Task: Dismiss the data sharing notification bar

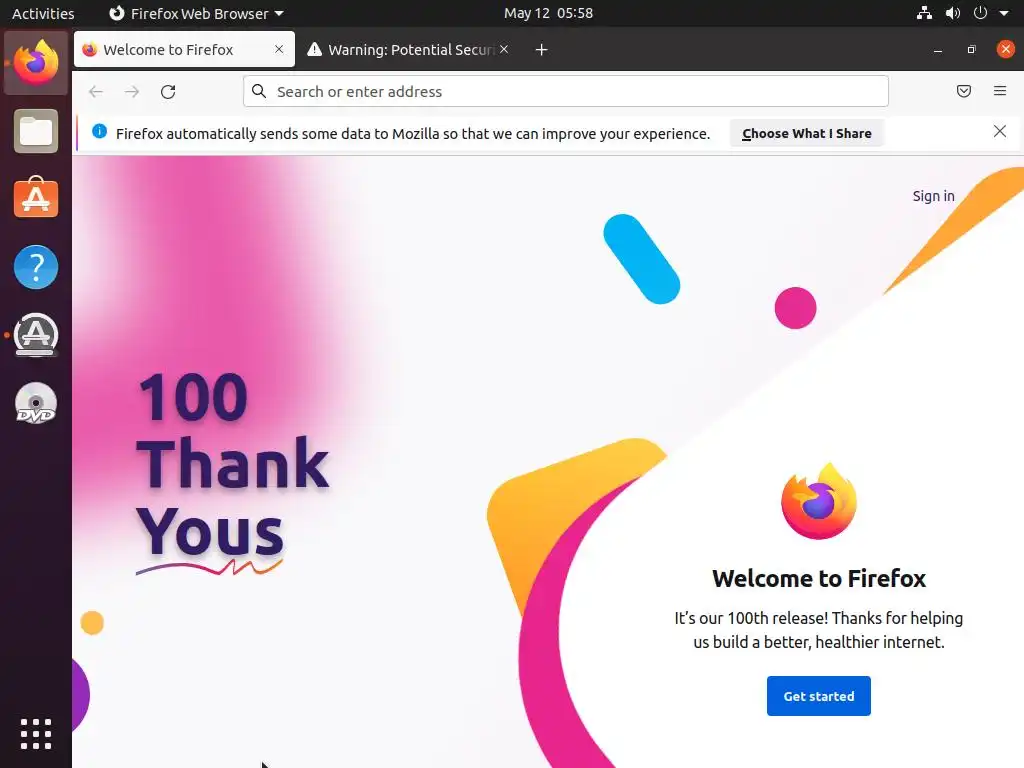Action: (1000, 131)
